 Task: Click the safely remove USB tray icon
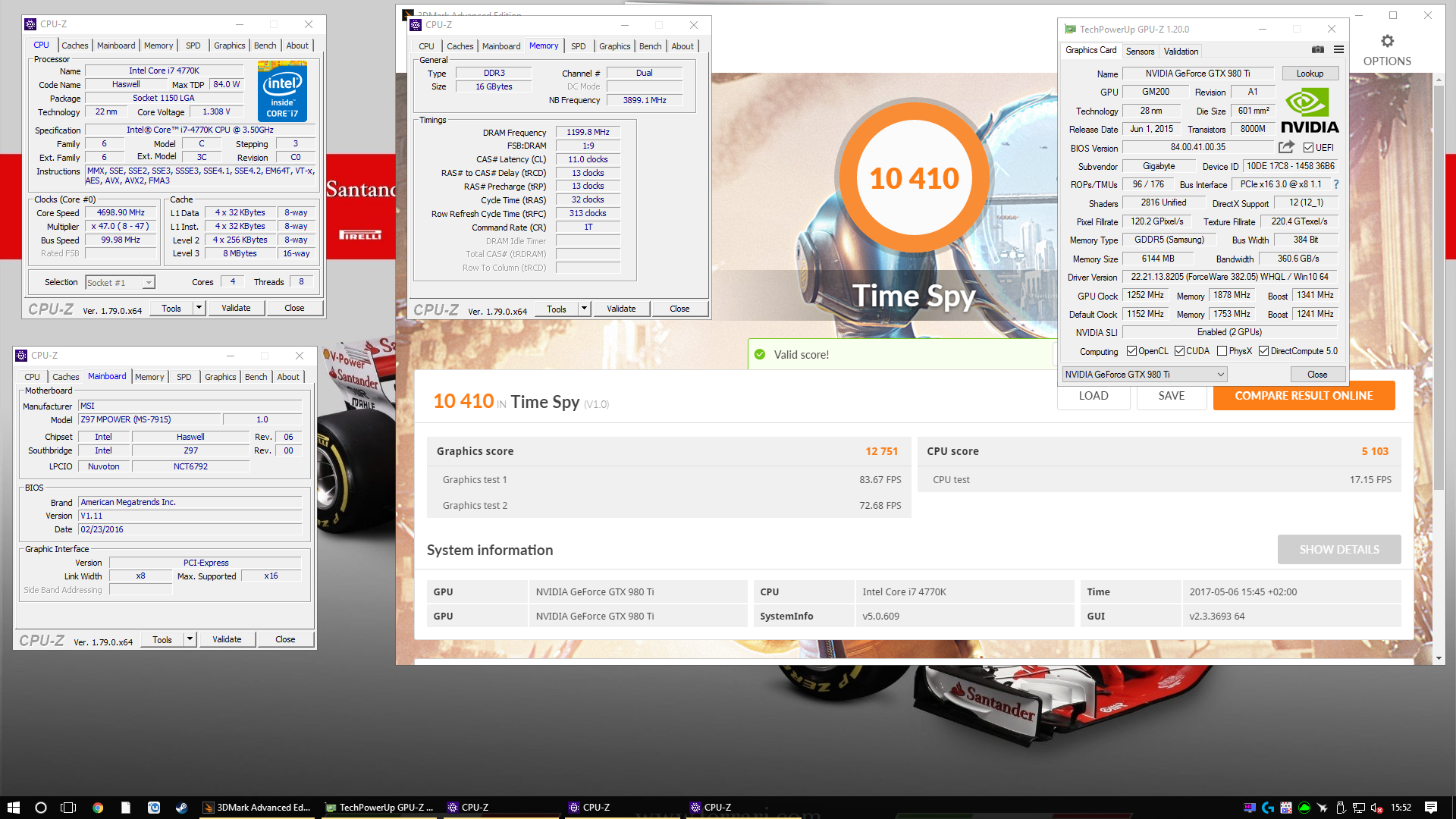pyautogui.click(x=1341, y=808)
